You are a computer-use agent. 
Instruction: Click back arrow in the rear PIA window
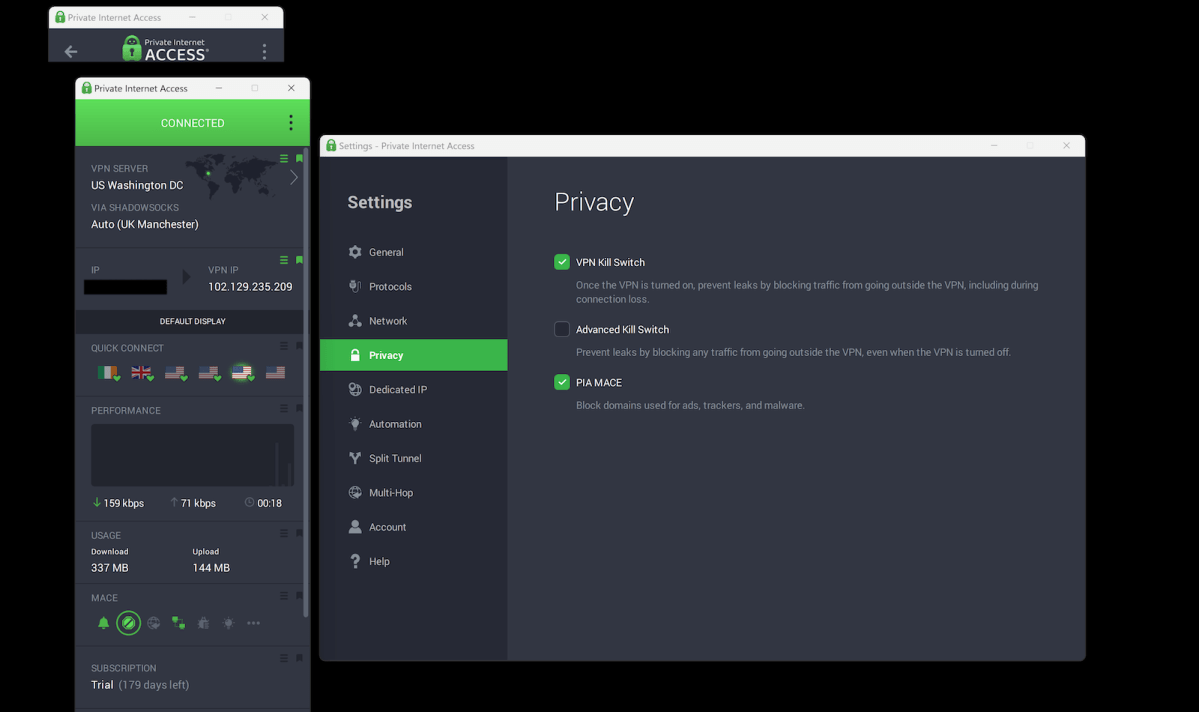coord(71,51)
